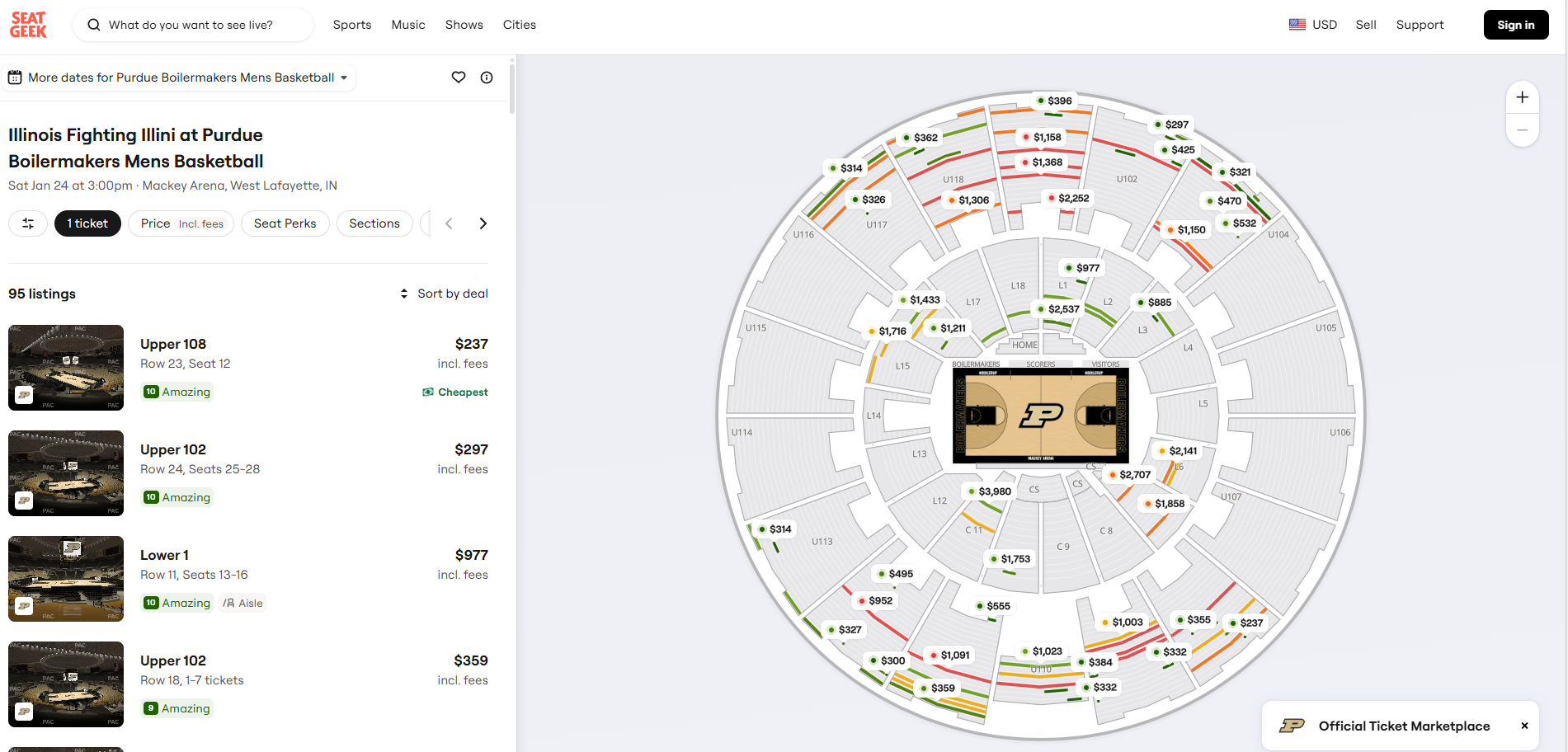Zoom out on the seating map
This screenshot has width=1568, height=752.
(1522, 130)
